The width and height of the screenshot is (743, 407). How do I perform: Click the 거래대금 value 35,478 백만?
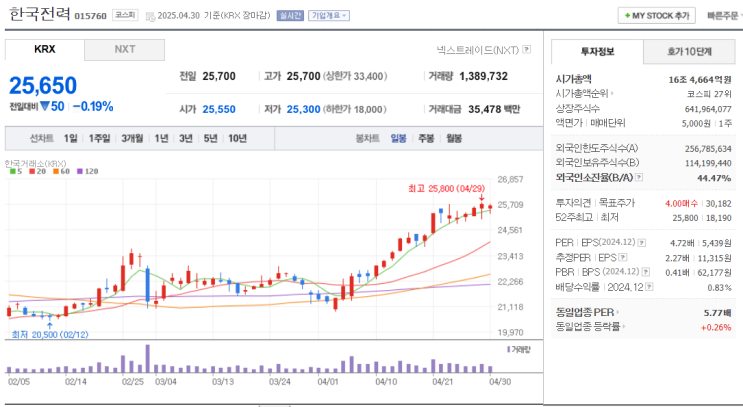[x=494, y=109]
